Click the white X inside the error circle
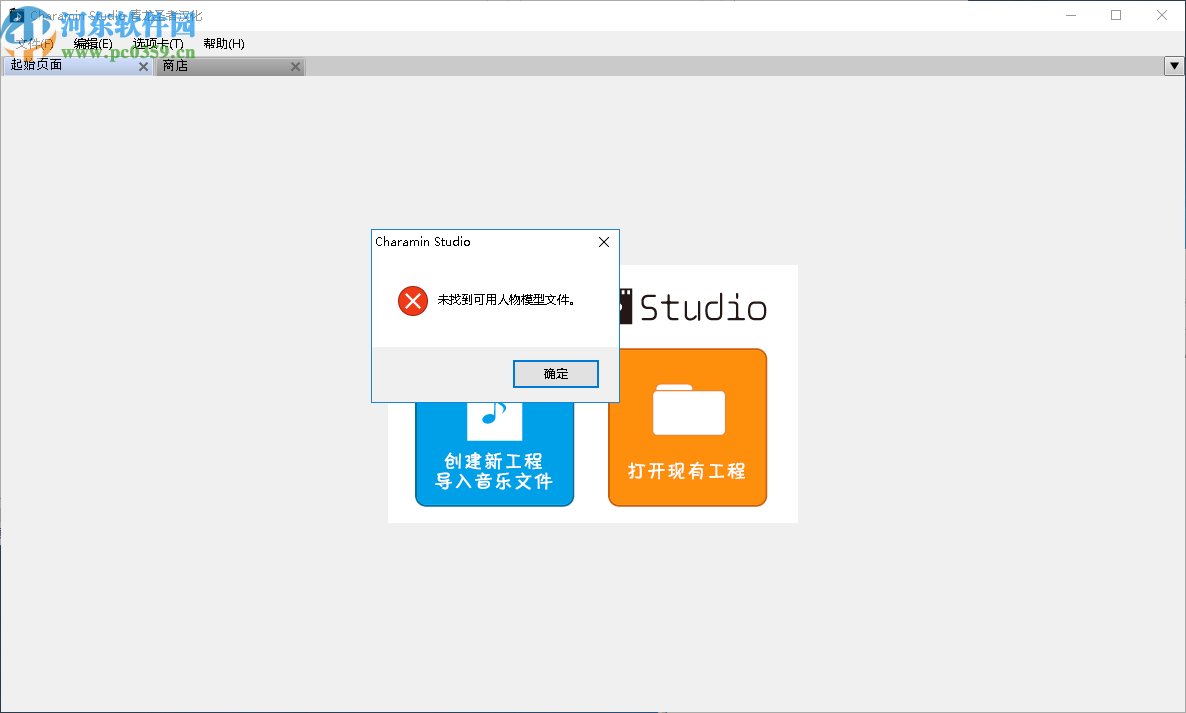The height and width of the screenshot is (713, 1186). (x=412, y=300)
